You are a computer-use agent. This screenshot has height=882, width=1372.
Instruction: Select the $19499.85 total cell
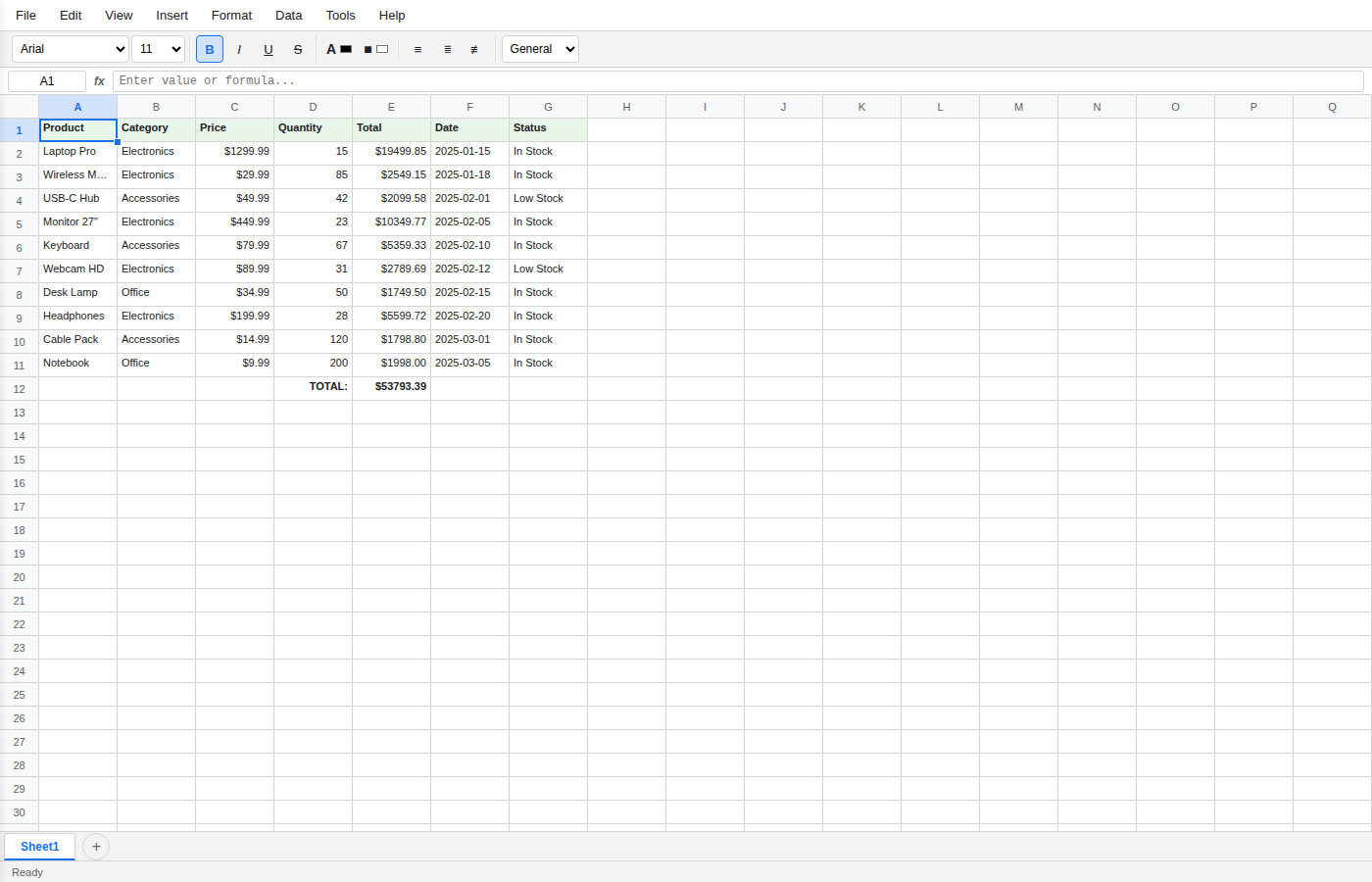tap(392, 154)
